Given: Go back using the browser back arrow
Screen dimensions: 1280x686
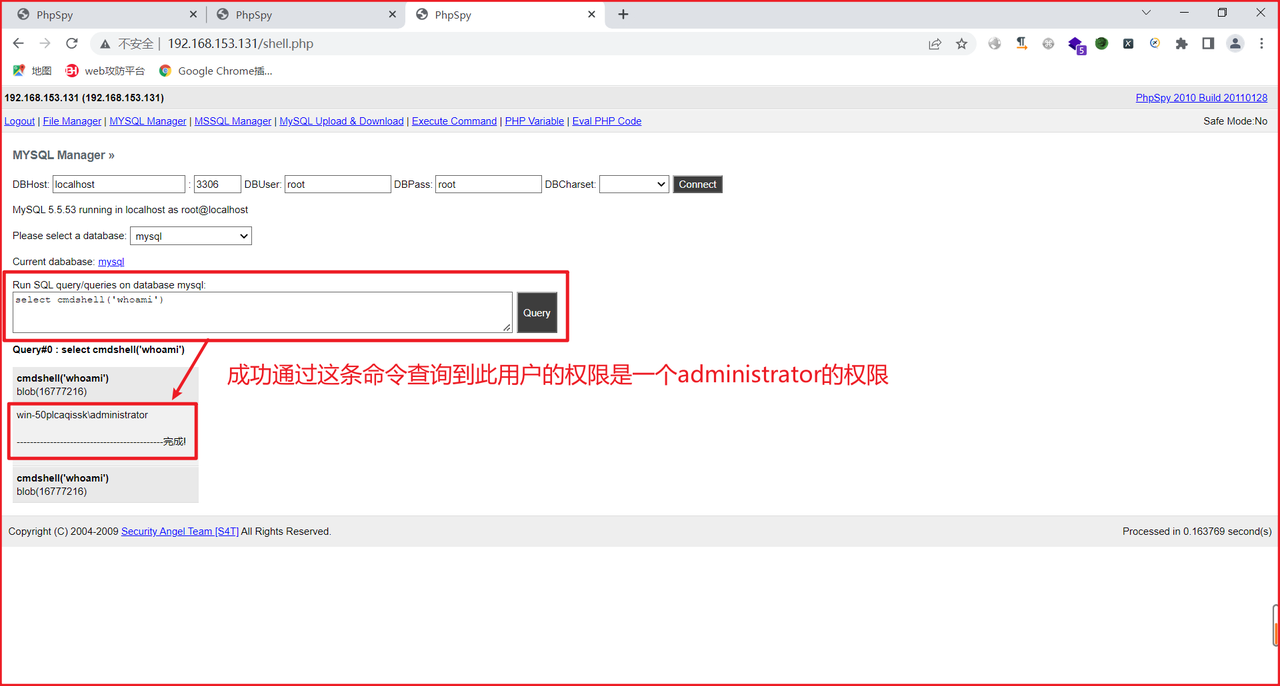Looking at the screenshot, I should tap(18, 43).
